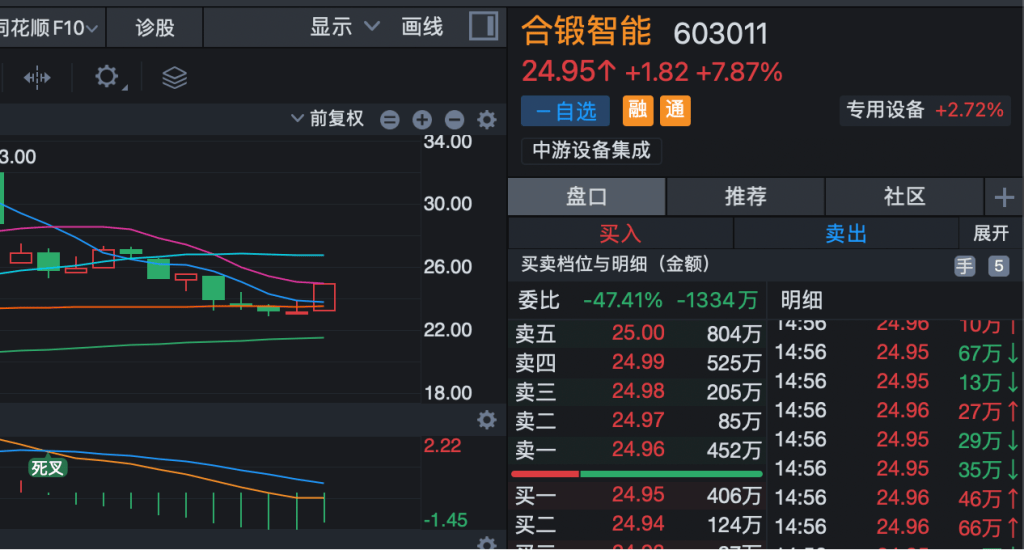Switch to the 社区 tab
This screenshot has width=1024, height=550.
point(904,197)
